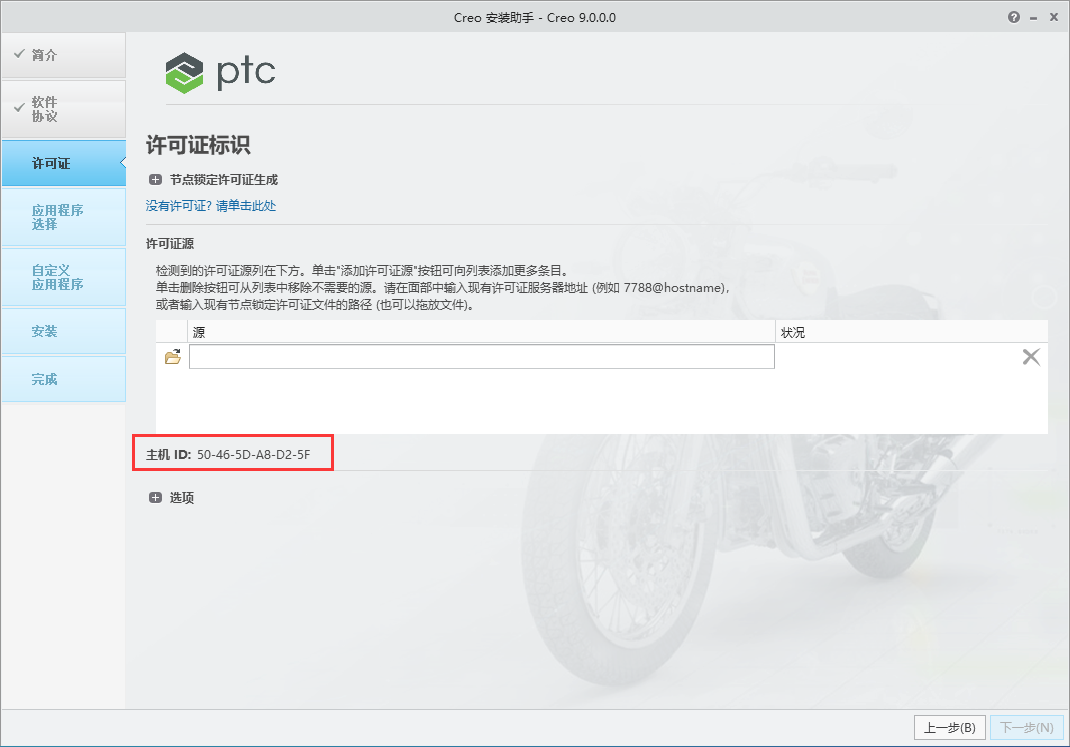Open 自定义应用程序 step in sidebar
The image size is (1070, 747).
click(x=63, y=277)
